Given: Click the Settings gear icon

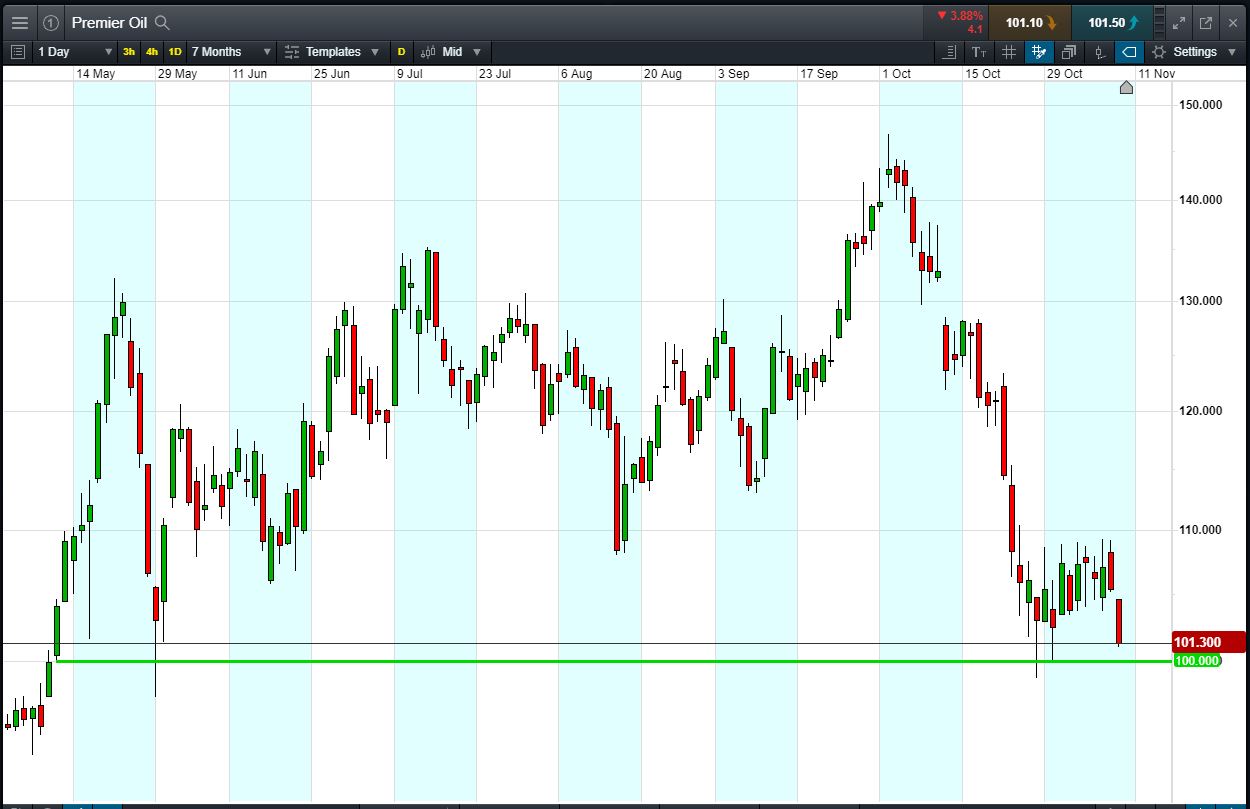Looking at the screenshot, I should click(1159, 51).
